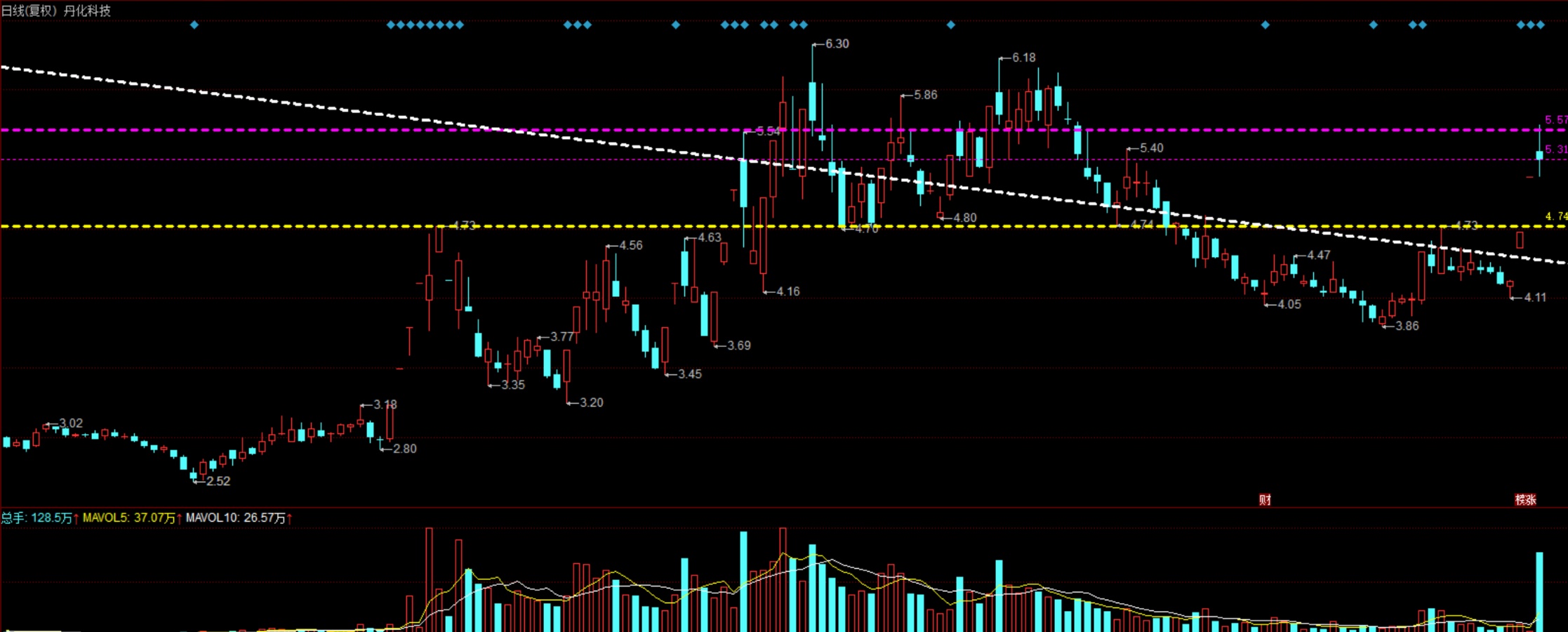Select the diamond marker above the 财 icon
The width and height of the screenshot is (1568, 632).
1265,25
